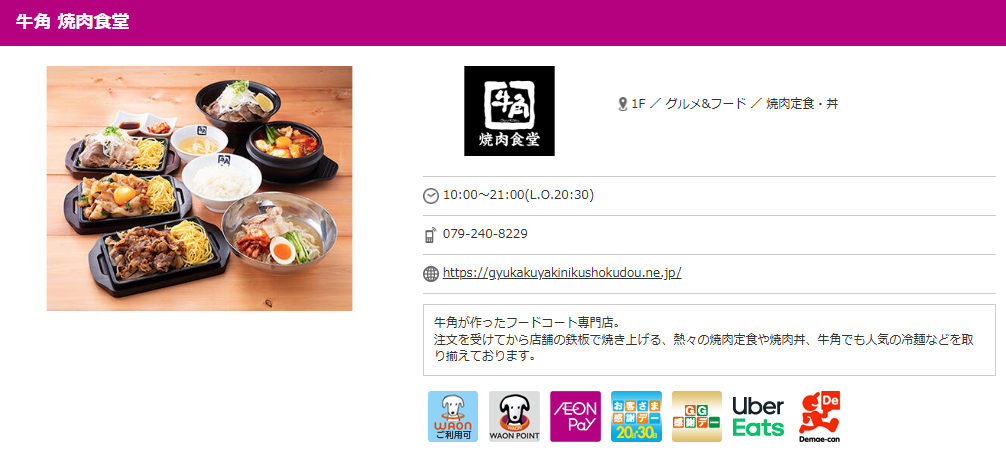Click the WAON ご利用可 icon
Image resolution: width=1006 pixels, height=462 pixels.
click(x=452, y=416)
